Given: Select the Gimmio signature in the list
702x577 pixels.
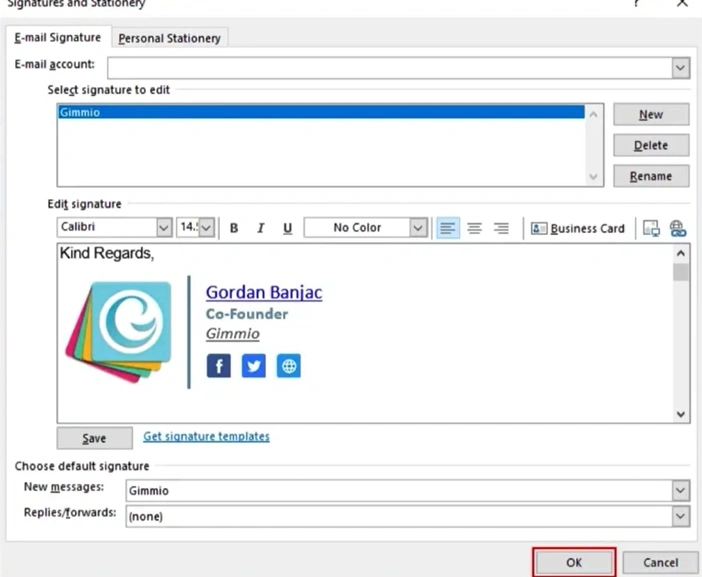Looking at the screenshot, I should pos(321,112).
